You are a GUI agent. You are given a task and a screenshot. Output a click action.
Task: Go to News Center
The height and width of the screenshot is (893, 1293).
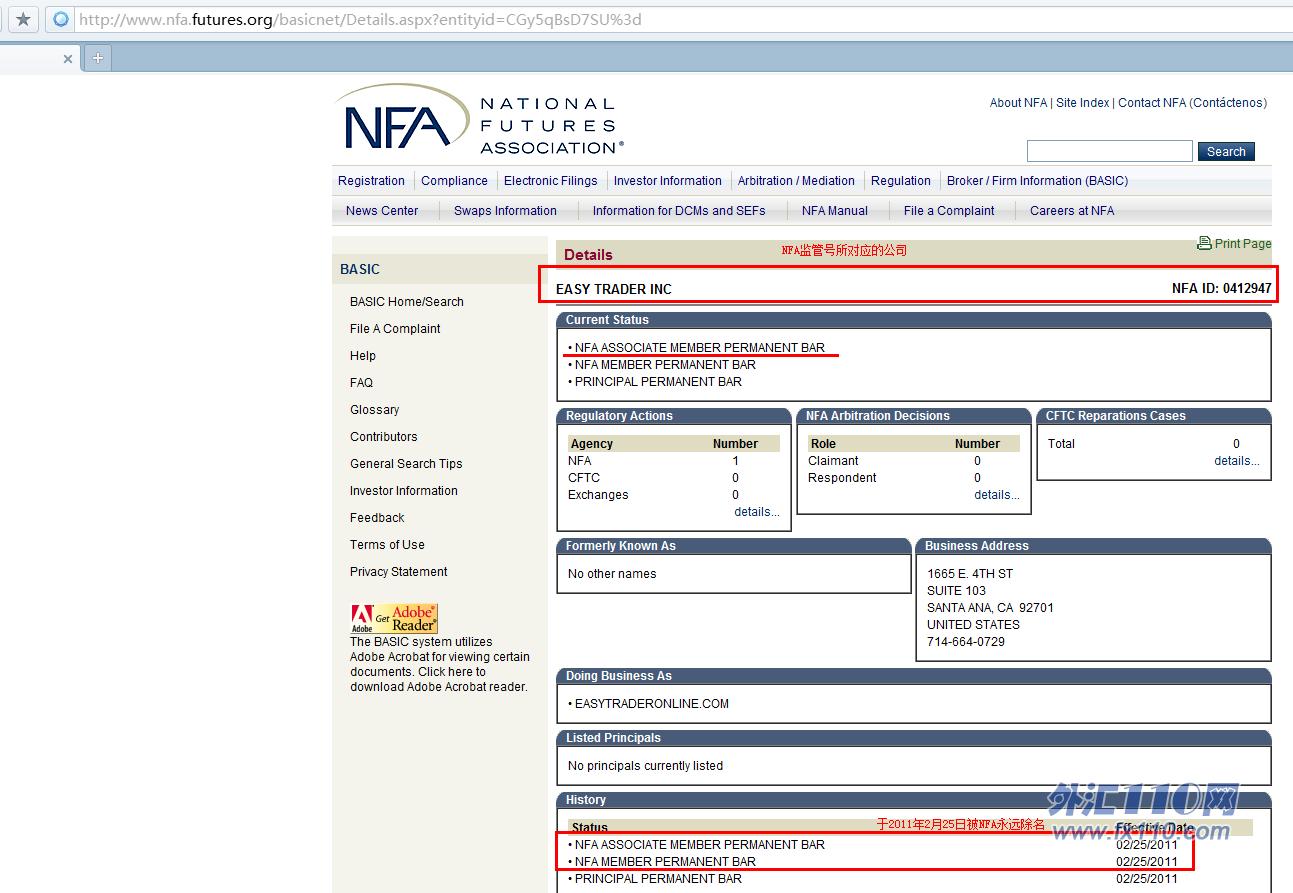[x=382, y=211]
